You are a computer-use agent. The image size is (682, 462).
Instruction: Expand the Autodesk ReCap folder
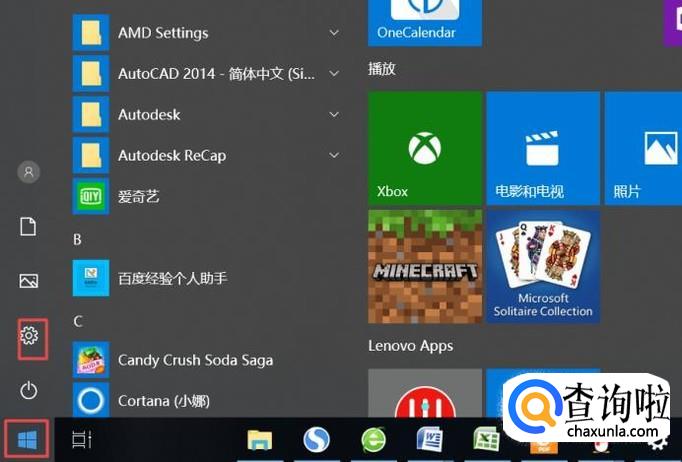coord(333,155)
